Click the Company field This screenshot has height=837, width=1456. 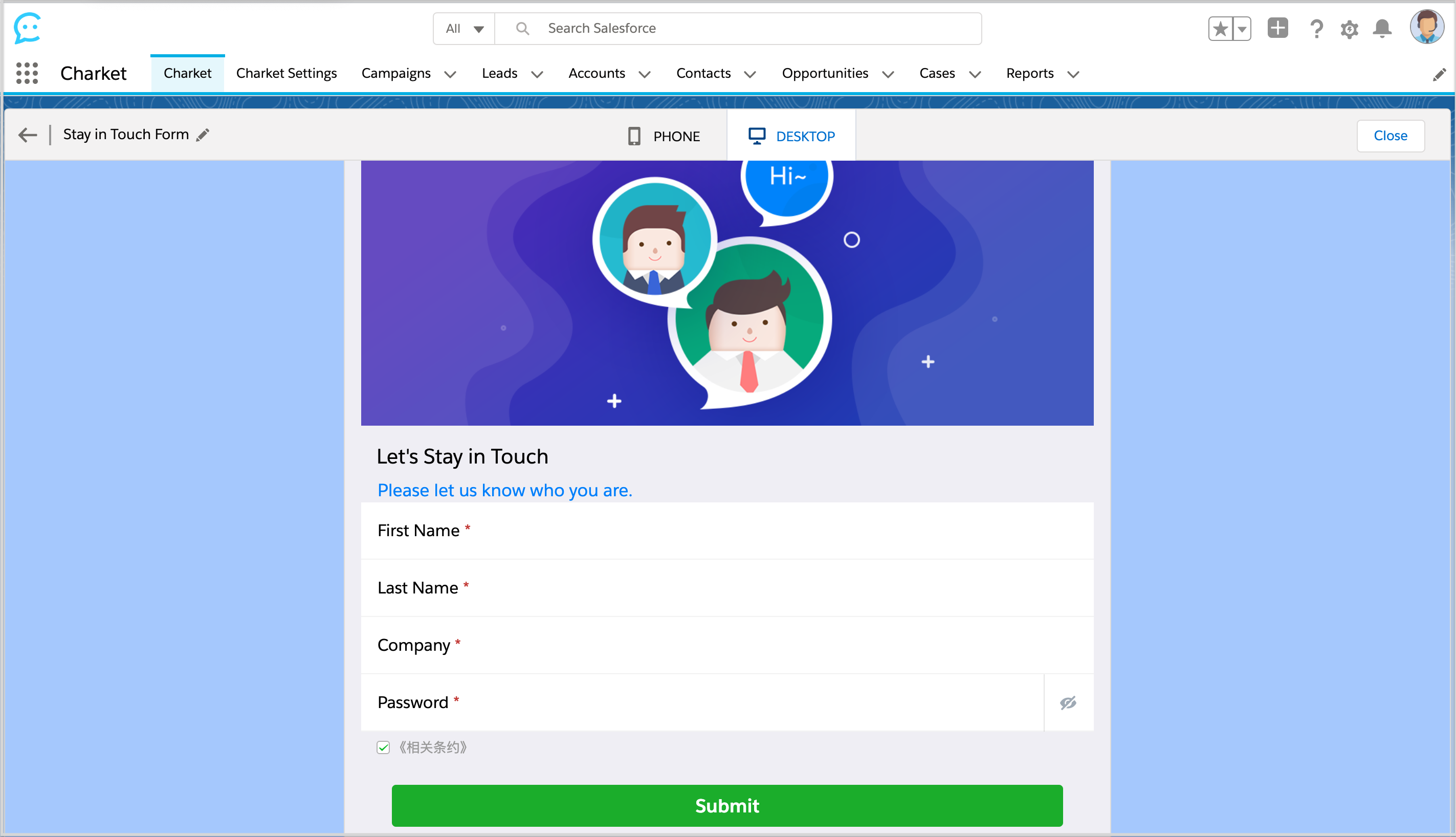[x=727, y=645]
